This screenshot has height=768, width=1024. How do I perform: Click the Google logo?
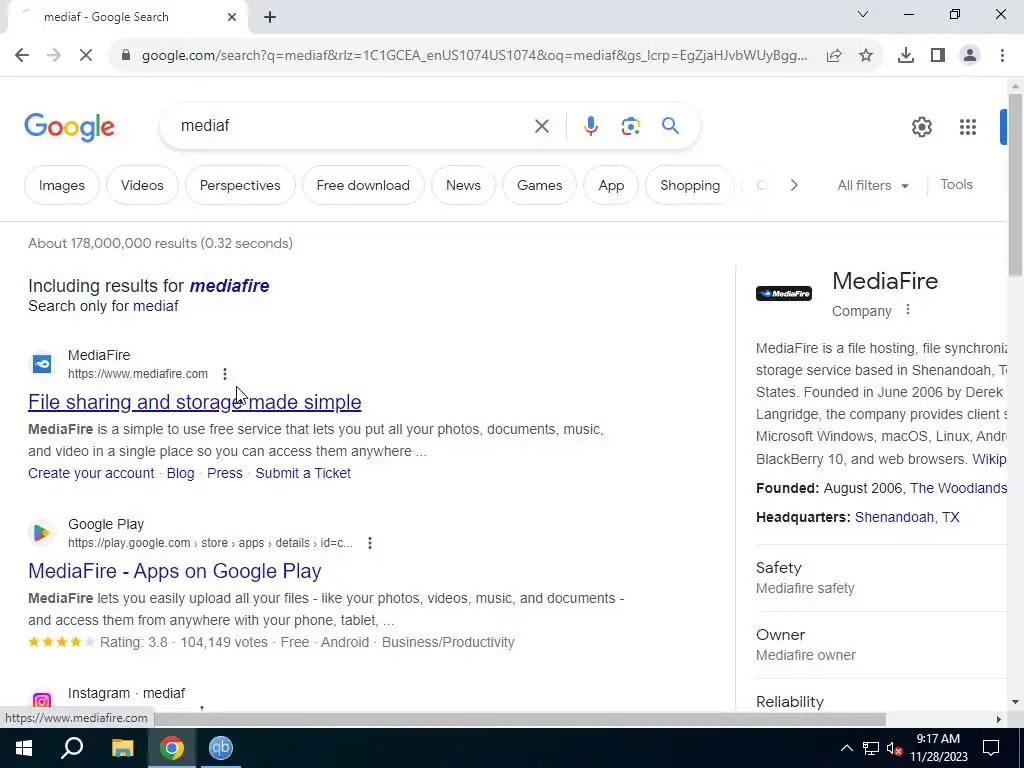(x=70, y=127)
